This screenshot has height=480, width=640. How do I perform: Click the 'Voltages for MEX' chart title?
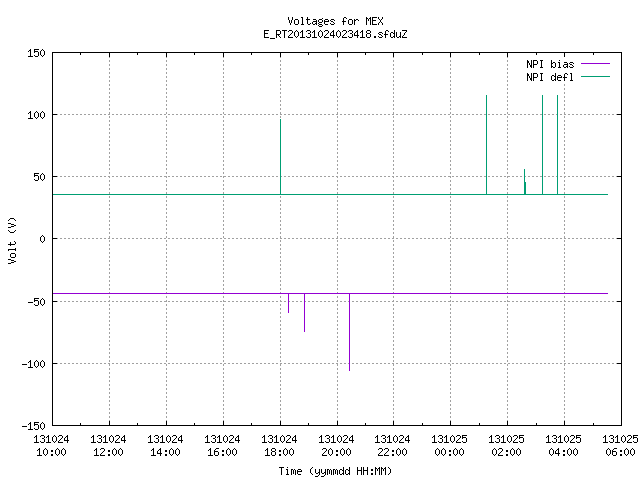[335, 21]
